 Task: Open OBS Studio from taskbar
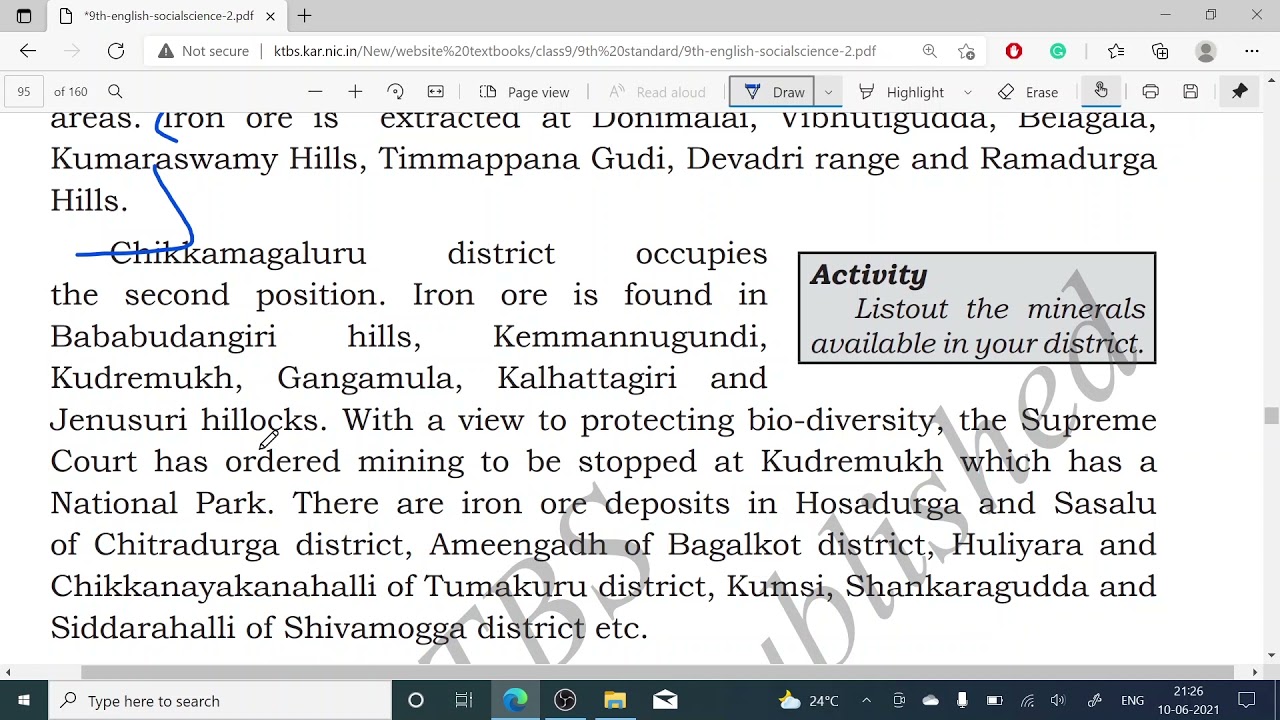[x=565, y=700]
